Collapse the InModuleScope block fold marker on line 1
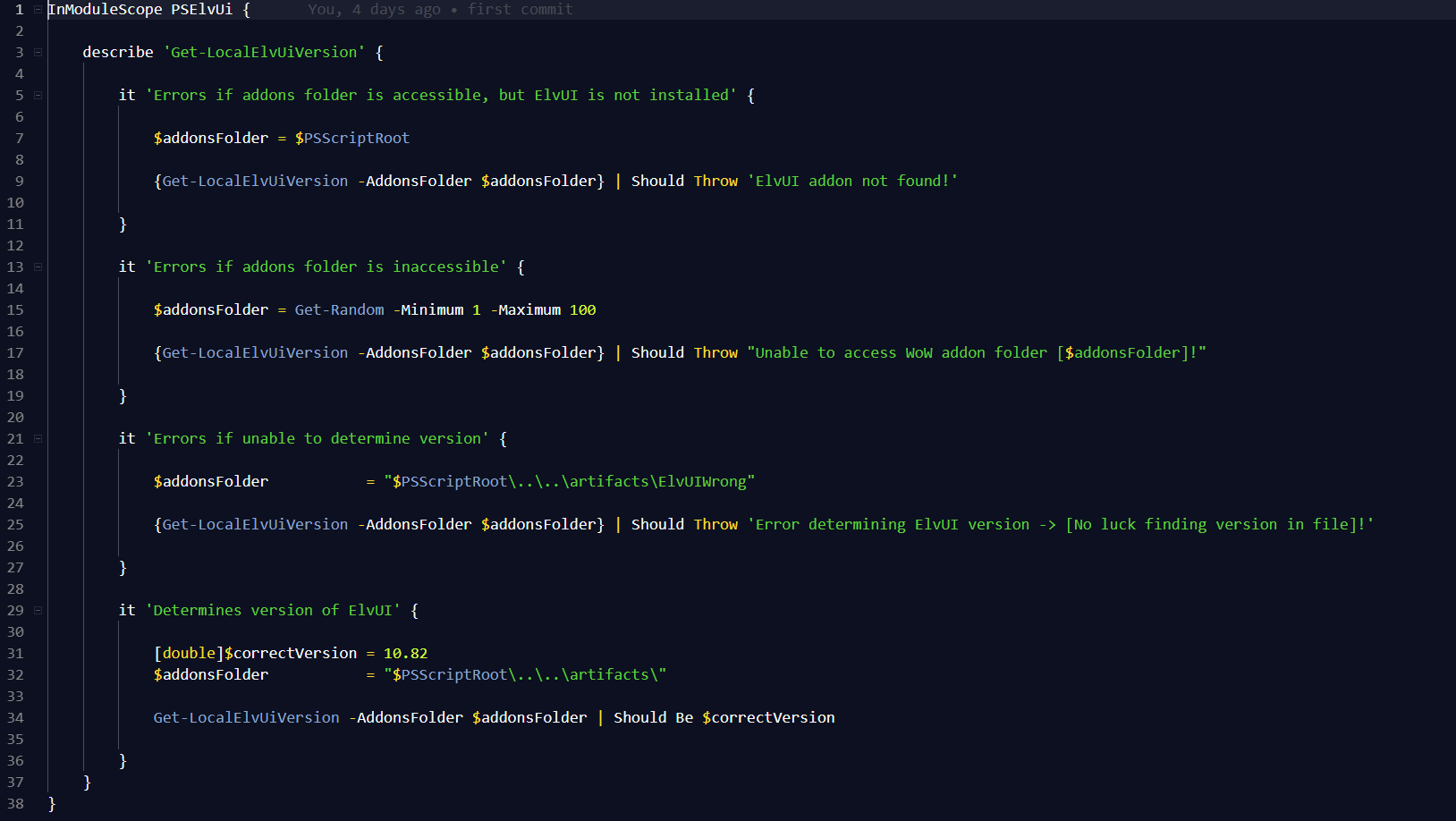Viewport: 1456px width, 821px height. [x=38, y=9]
